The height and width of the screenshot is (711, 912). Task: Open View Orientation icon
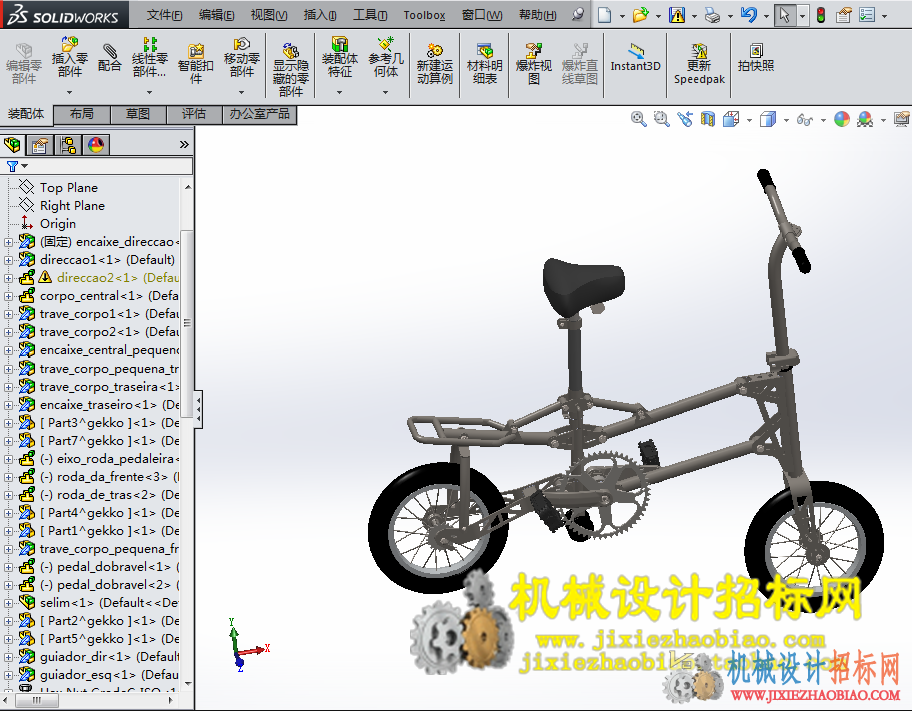click(x=731, y=119)
